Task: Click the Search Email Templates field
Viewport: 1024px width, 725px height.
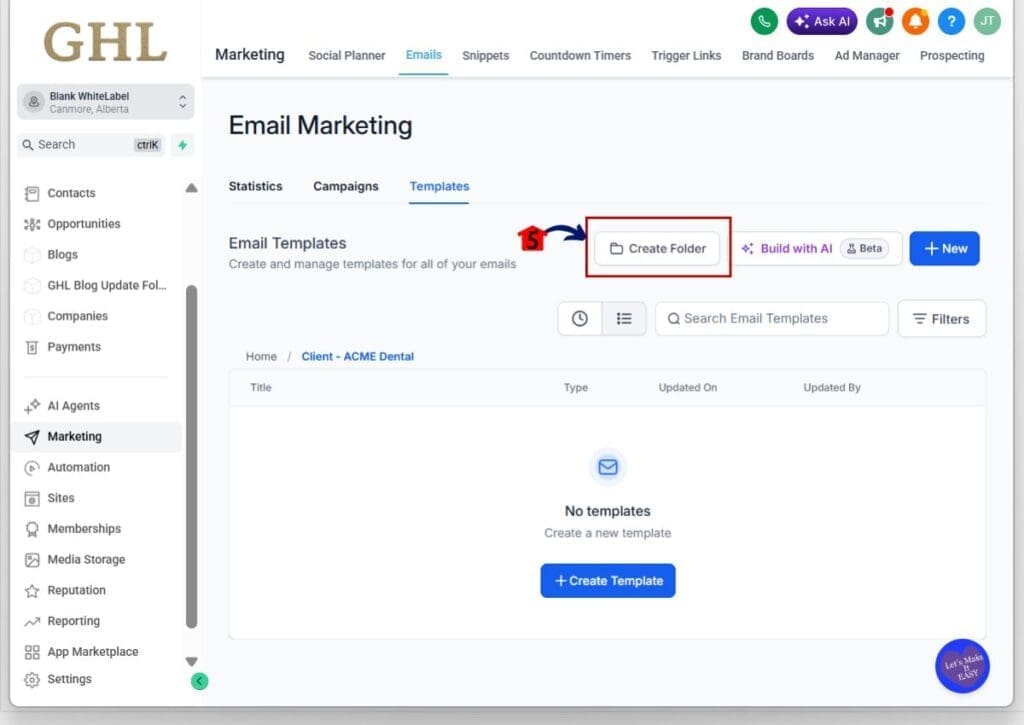Action: tap(771, 319)
